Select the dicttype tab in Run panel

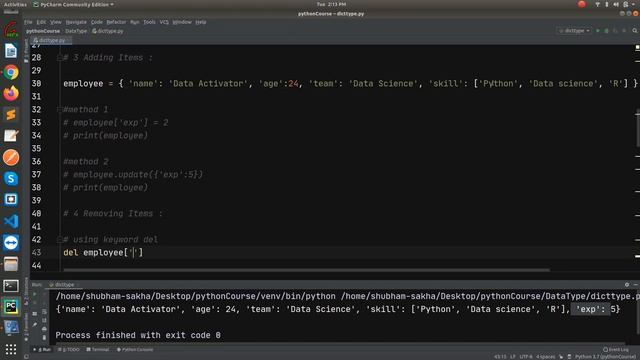pyautogui.click(x=64, y=284)
